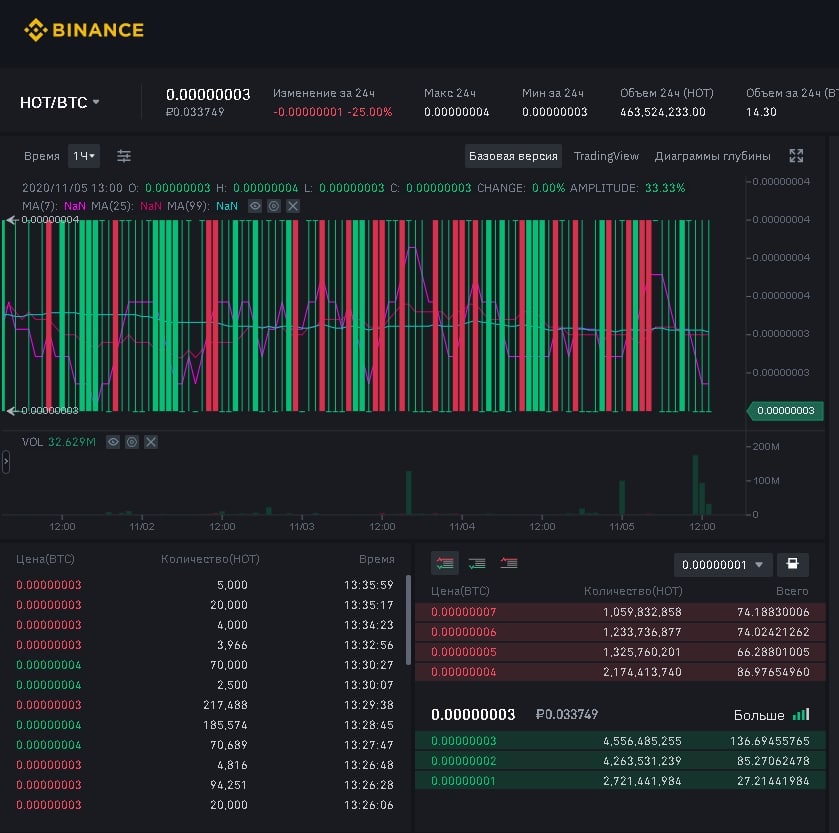The width and height of the screenshot is (839, 833).
Task: Click Больше link in order book
Action: point(759,715)
